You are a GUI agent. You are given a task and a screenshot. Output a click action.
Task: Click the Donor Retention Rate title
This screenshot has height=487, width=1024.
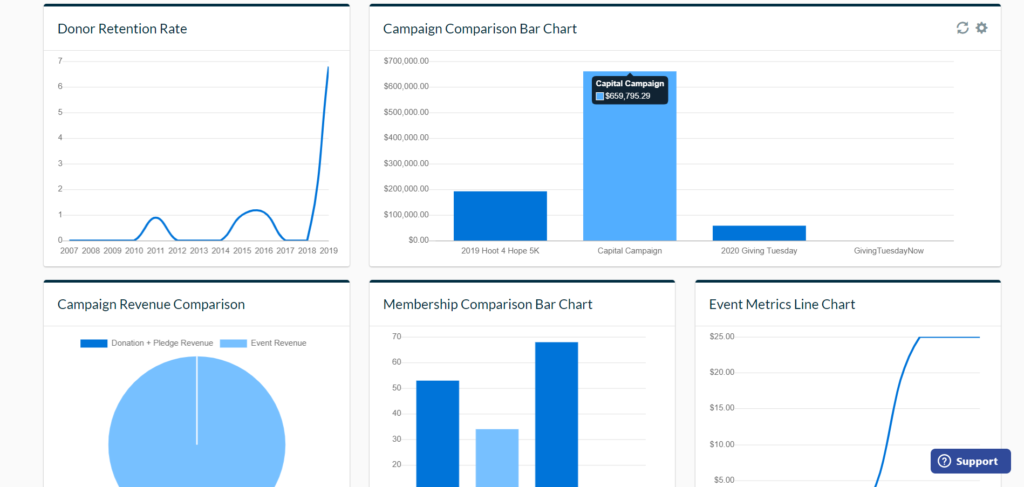[x=122, y=29]
